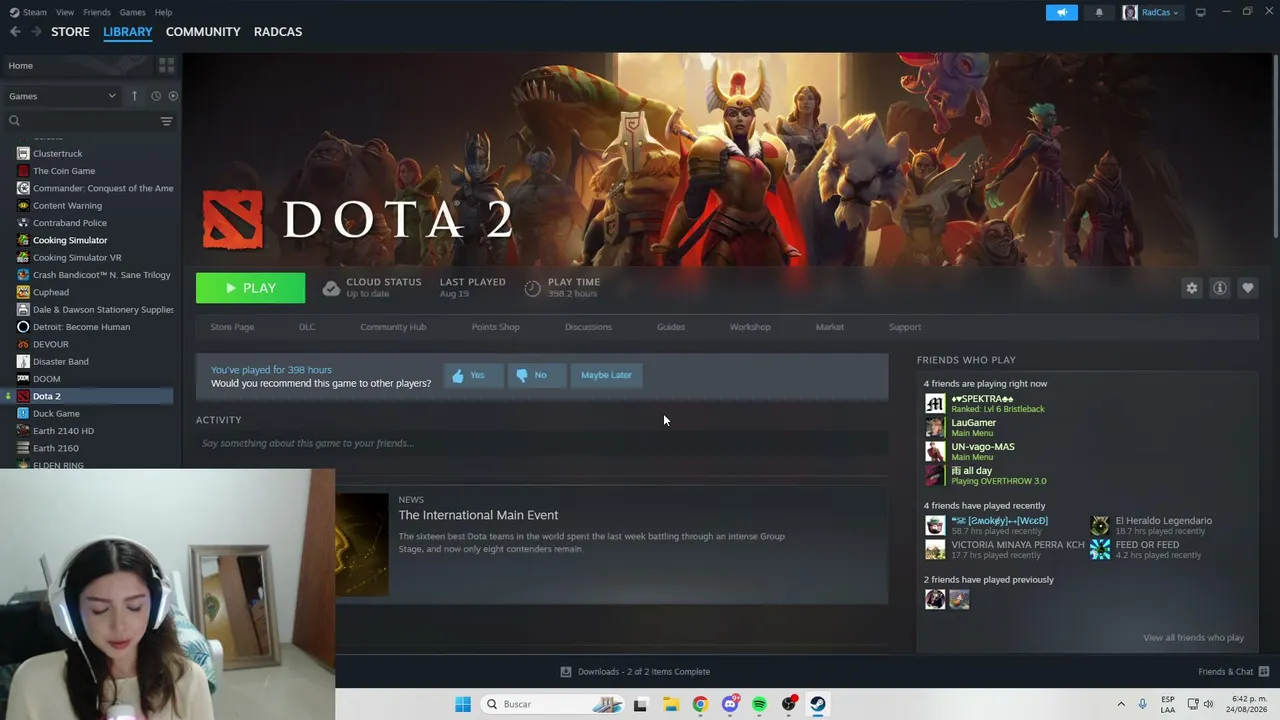
Task: Open Dota 2 Guides
Action: 671,327
